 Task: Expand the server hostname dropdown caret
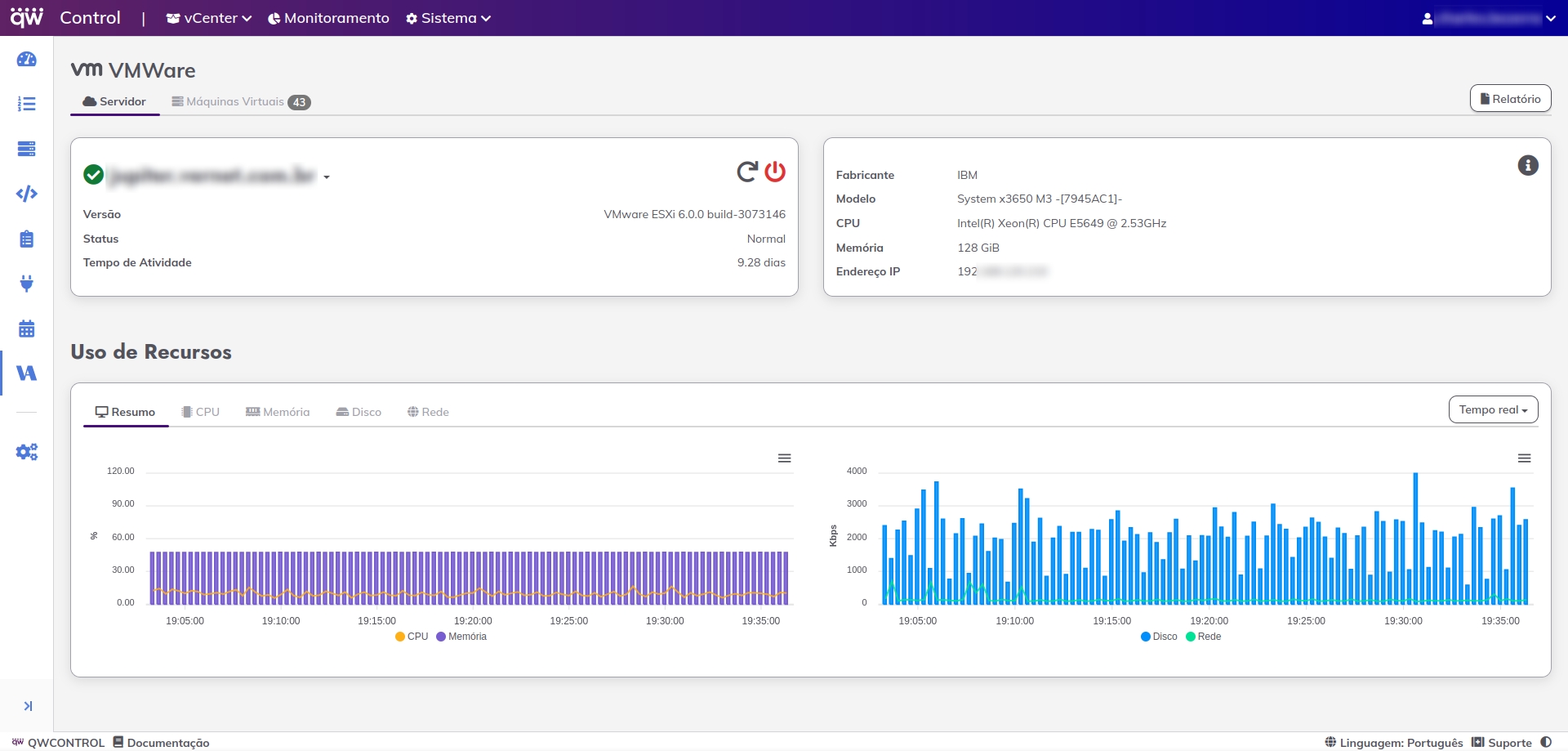click(x=327, y=177)
